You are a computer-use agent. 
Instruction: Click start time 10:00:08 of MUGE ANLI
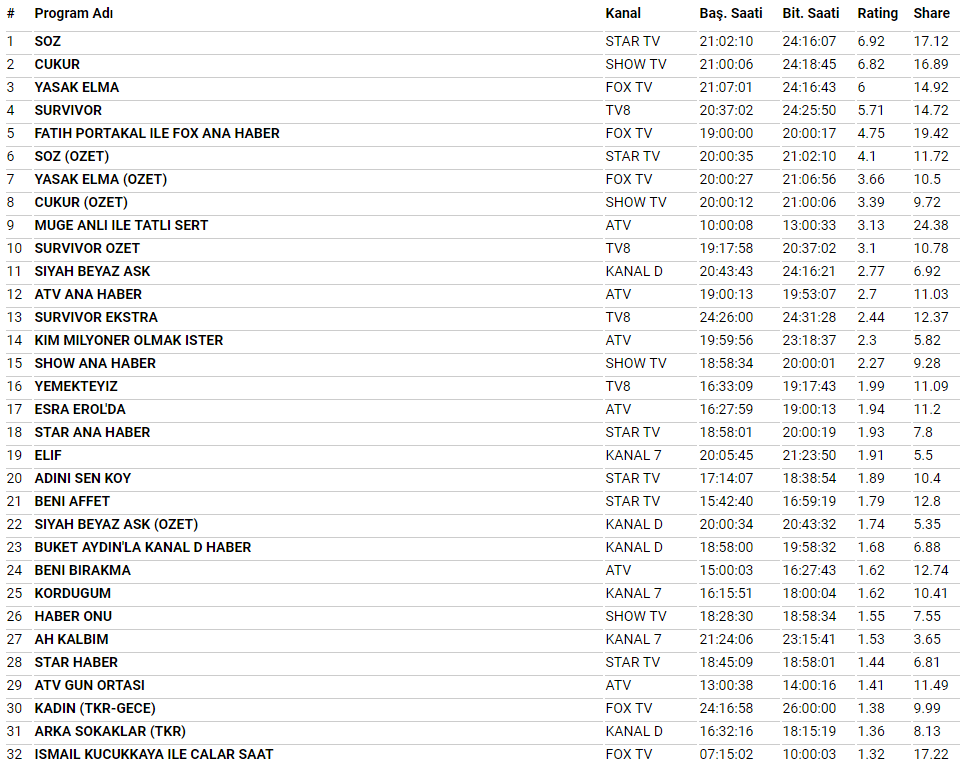point(726,225)
